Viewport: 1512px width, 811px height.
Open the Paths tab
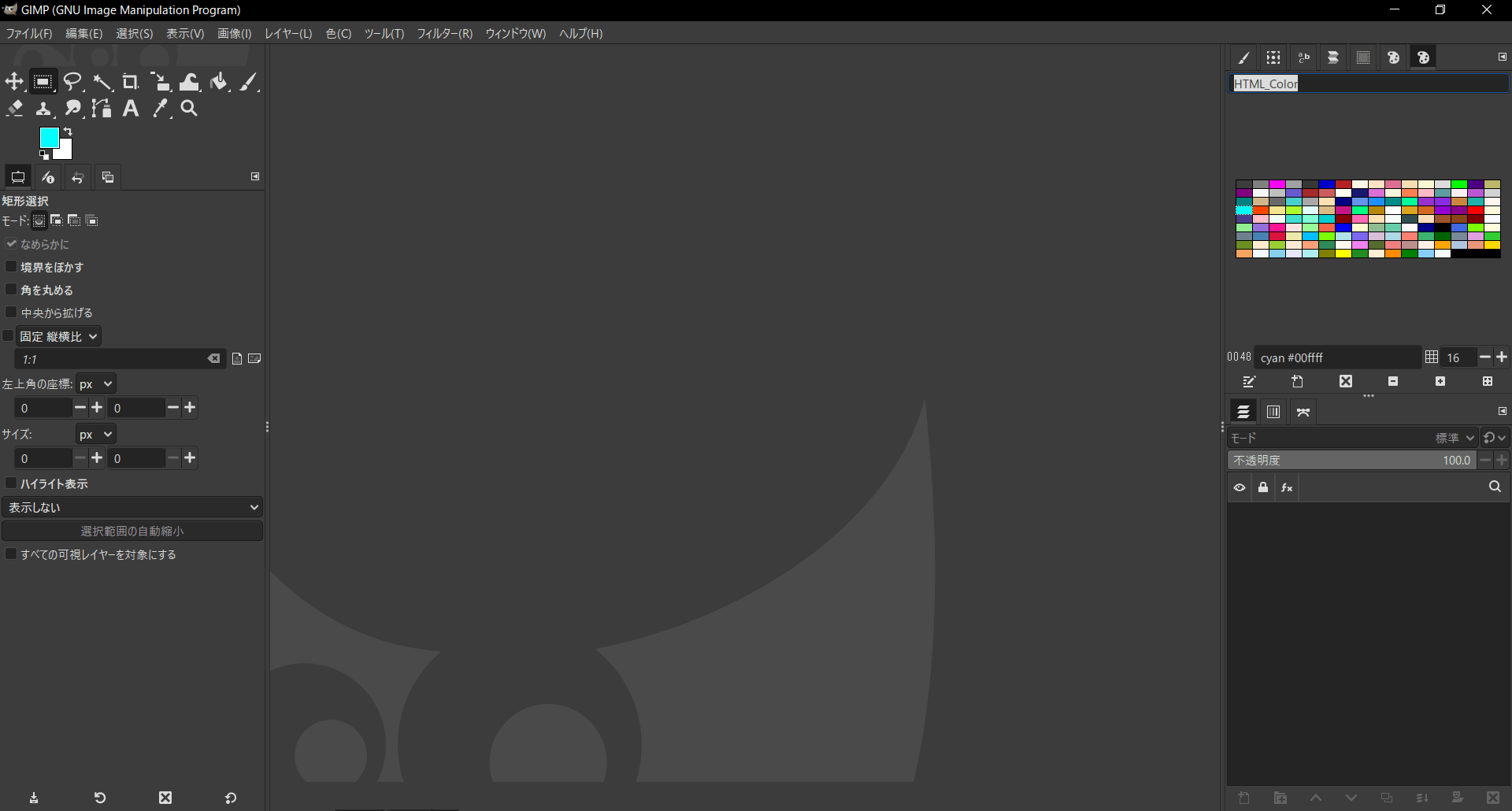point(1303,412)
